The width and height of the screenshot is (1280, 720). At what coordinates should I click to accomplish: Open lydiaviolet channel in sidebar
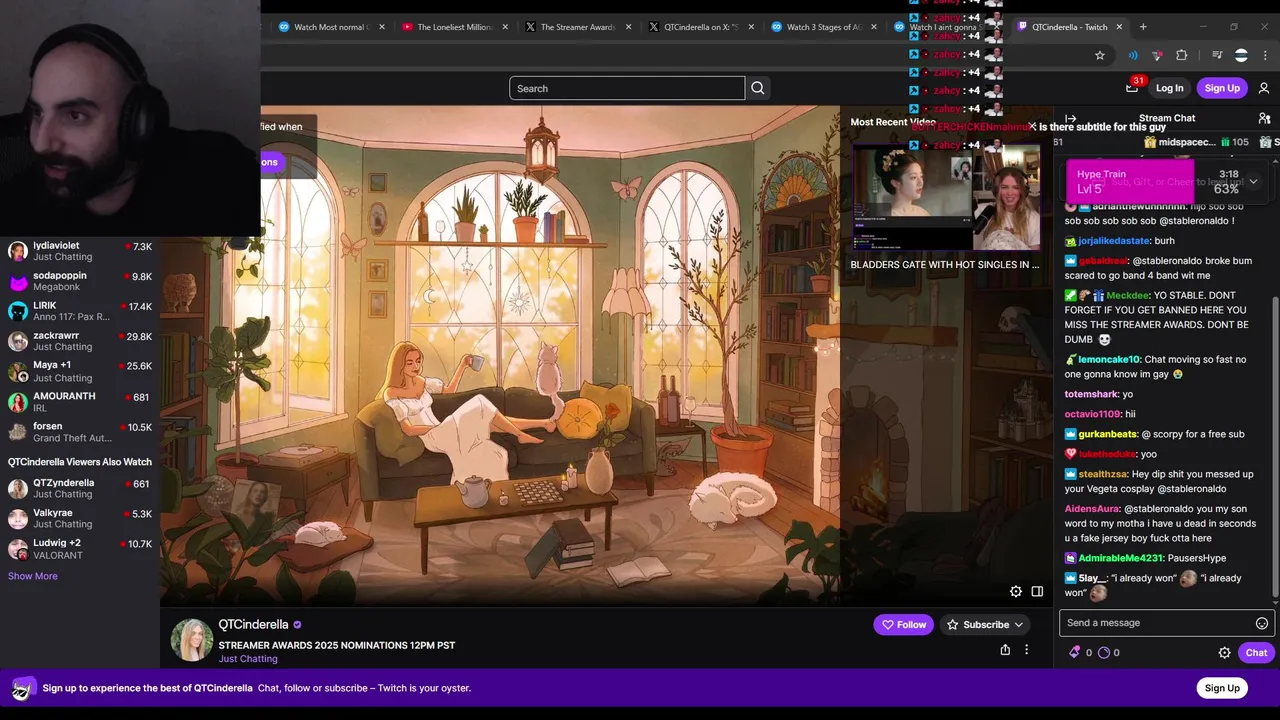point(80,251)
